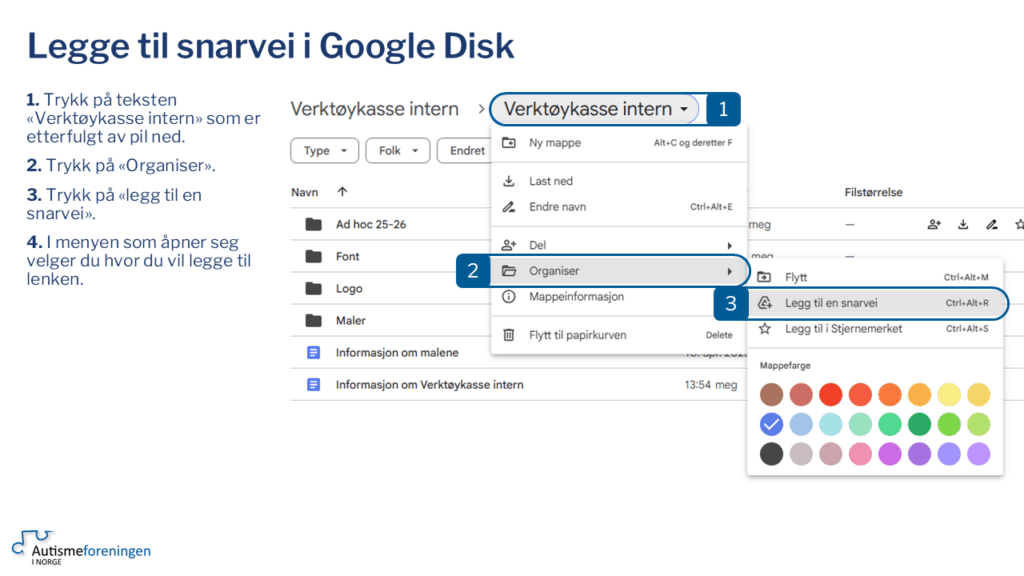Screen dimensions: 1024x576
Task: Click the Mappeinformasjon info circle icon
Action: tap(509, 296)
